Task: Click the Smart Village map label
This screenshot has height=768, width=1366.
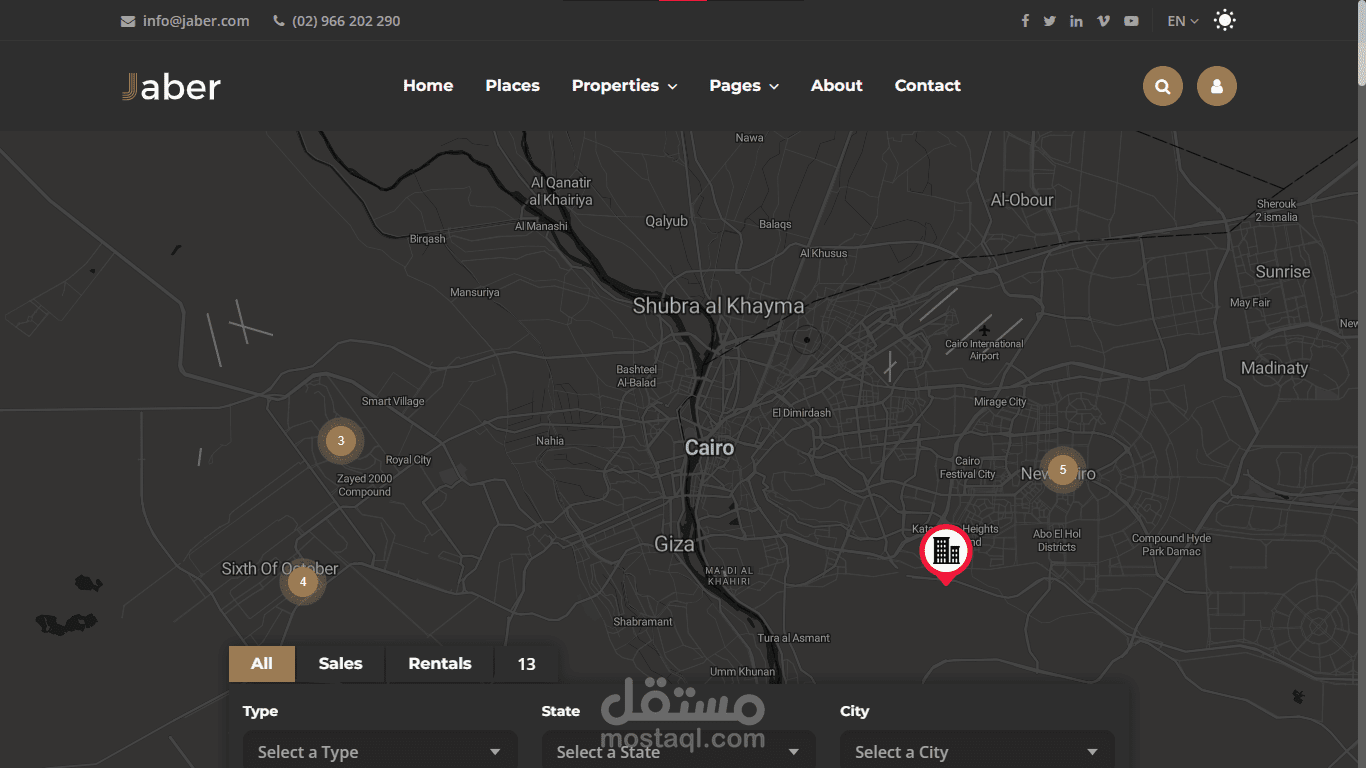Action: tap(393, 401)
